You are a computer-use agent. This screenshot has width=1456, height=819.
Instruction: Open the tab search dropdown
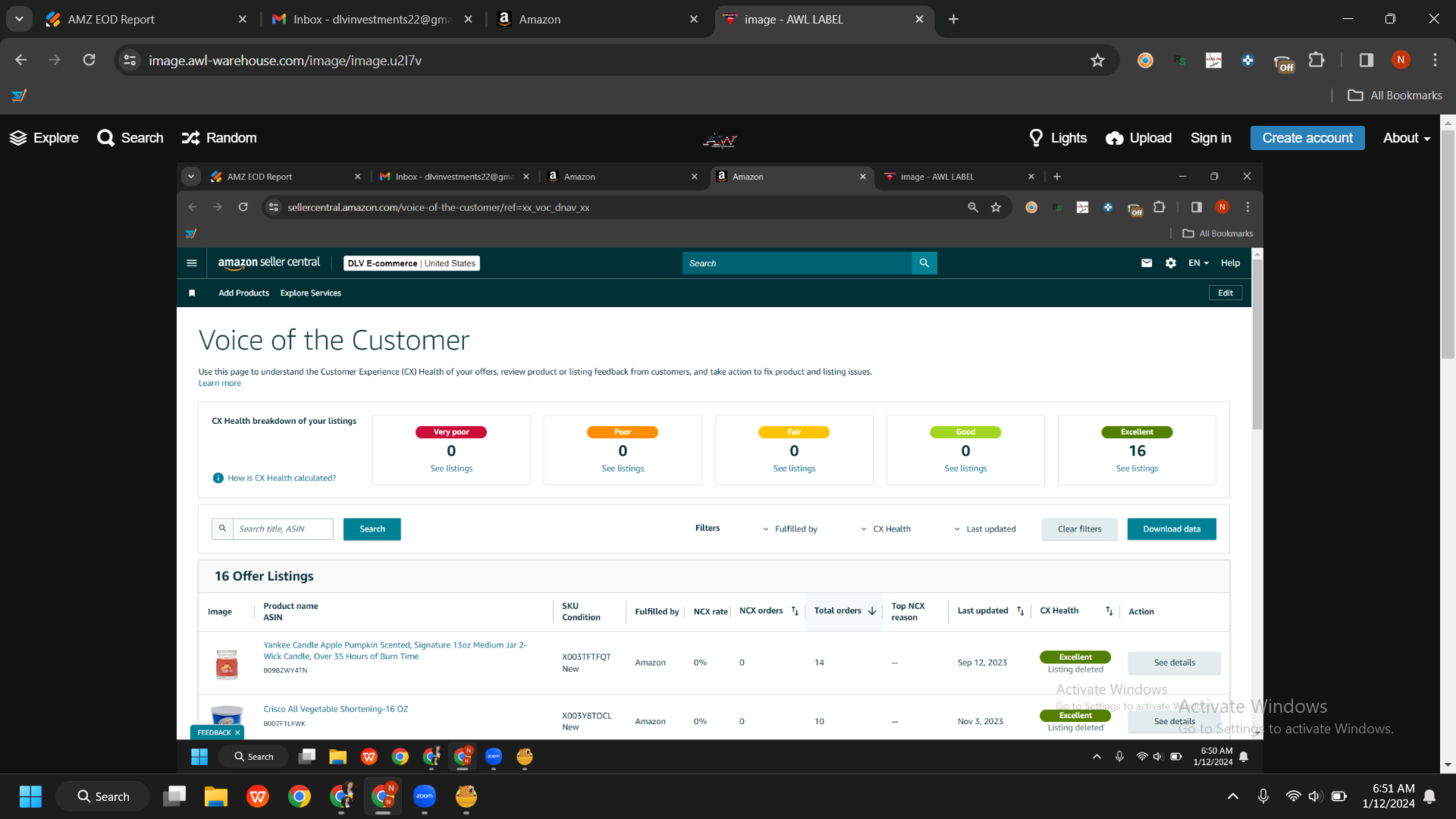pos(19,19)
